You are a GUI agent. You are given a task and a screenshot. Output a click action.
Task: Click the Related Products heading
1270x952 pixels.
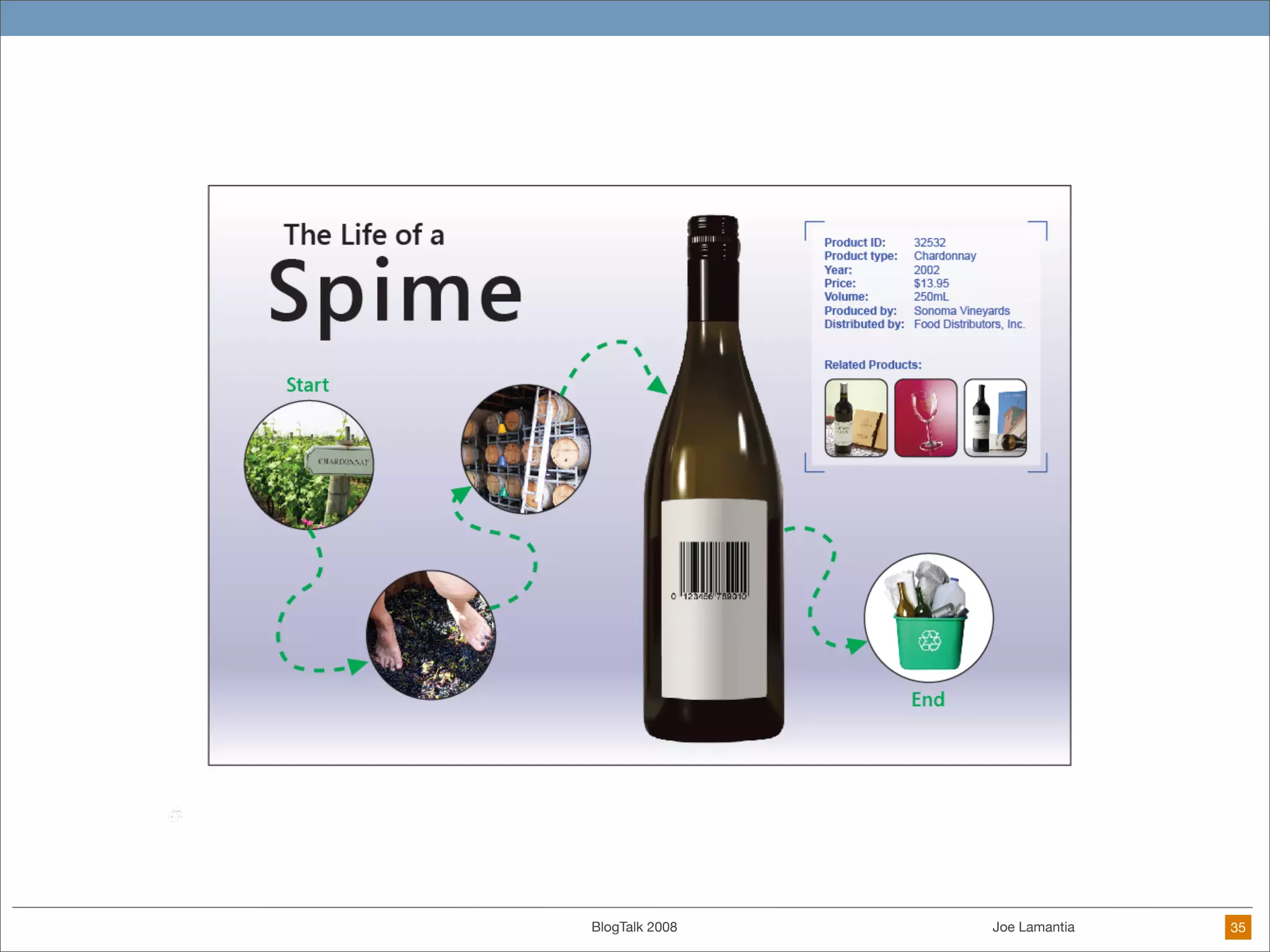(x=873, y=365)
